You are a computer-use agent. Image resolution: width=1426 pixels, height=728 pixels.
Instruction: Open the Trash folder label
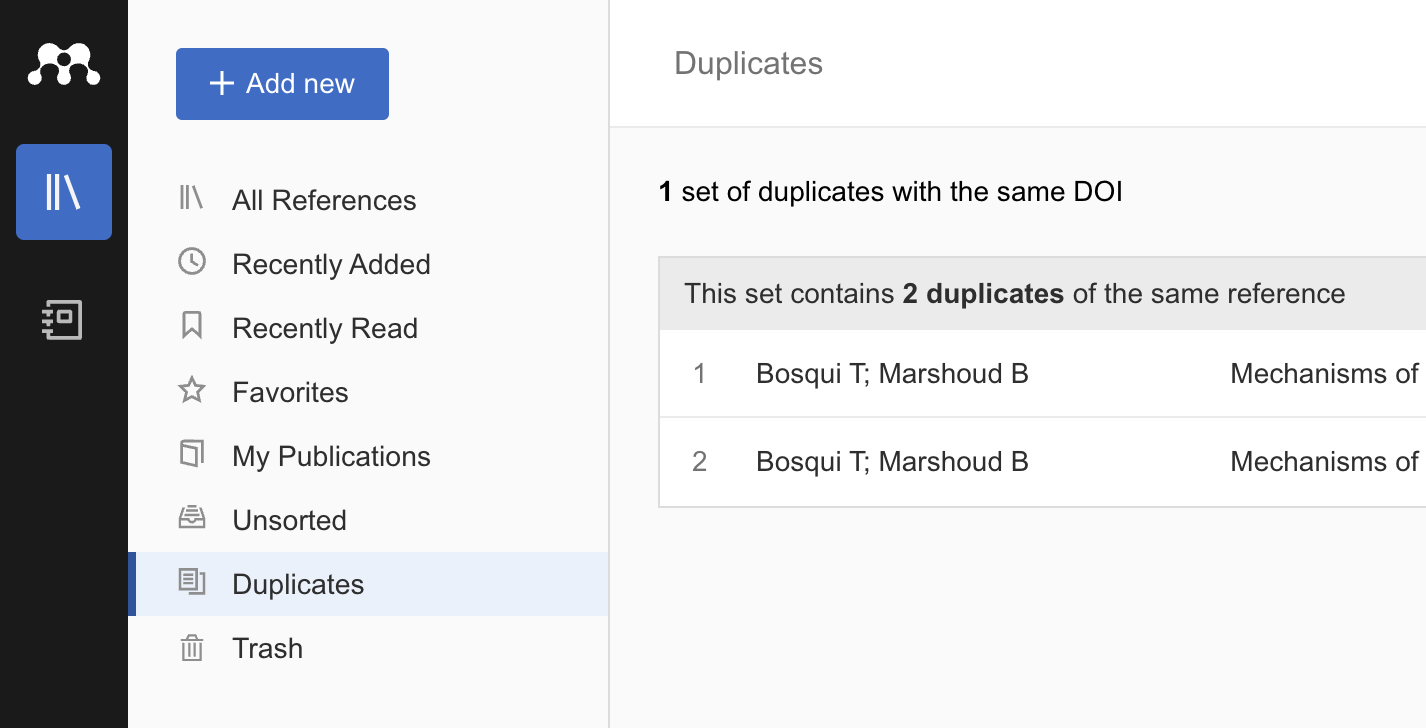tap(267, 648)
